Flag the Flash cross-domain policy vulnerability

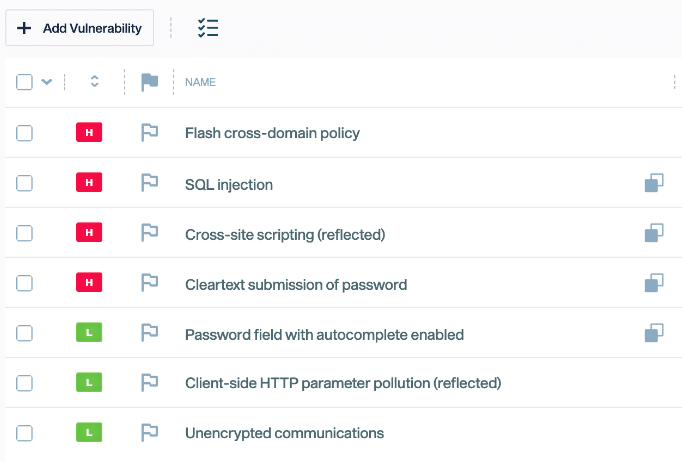point(150,132)
